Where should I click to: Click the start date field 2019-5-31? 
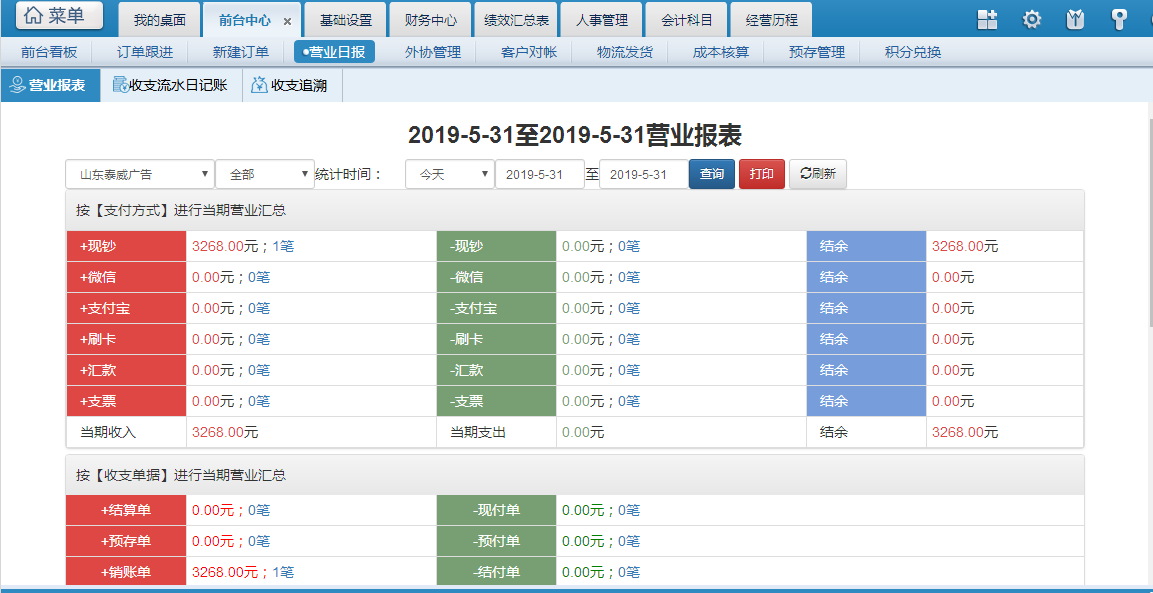click(540, 174)
